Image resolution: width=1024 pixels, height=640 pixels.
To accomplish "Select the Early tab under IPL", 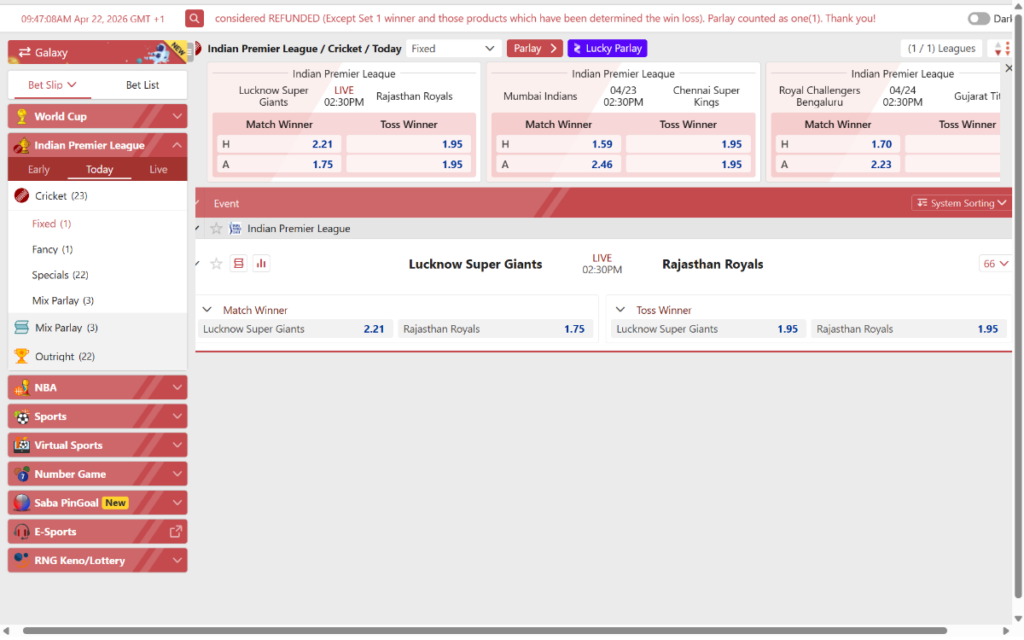I will (x=39, y=170).
